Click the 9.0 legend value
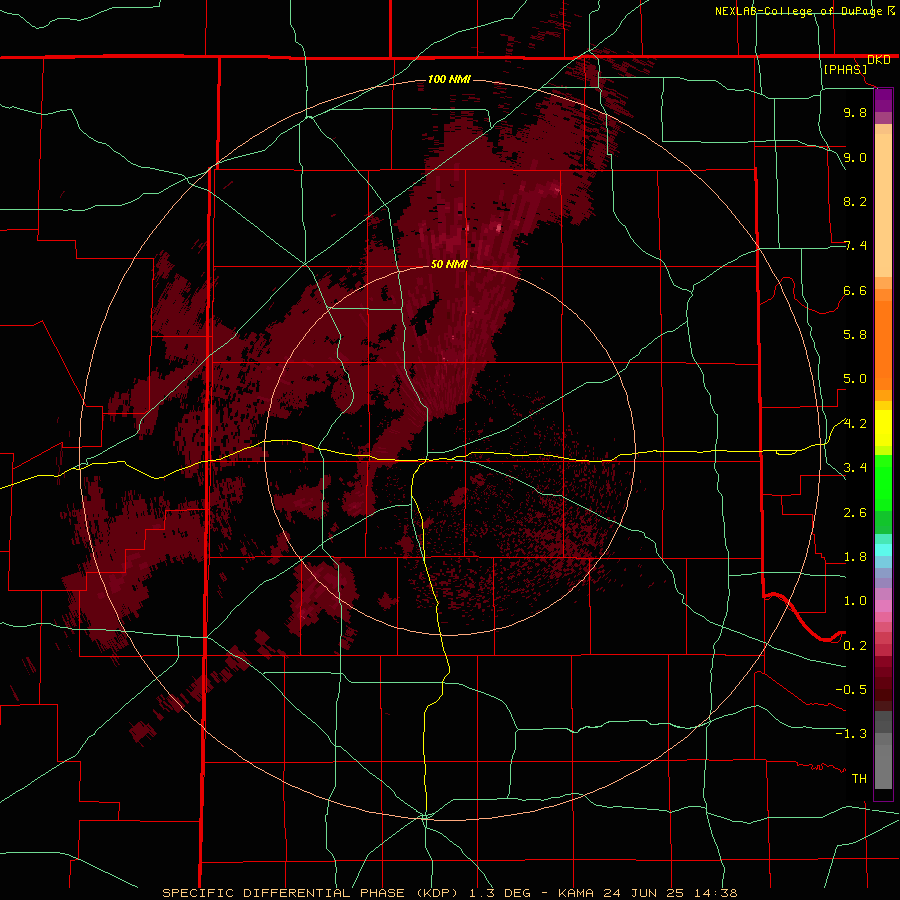This screenshot has width=900, height=900. click(855, 157)
